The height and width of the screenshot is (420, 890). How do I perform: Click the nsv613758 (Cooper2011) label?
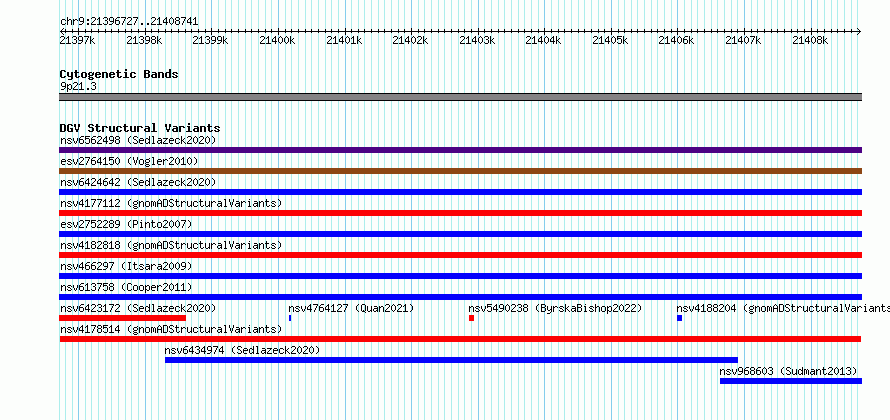click(126, 287)
